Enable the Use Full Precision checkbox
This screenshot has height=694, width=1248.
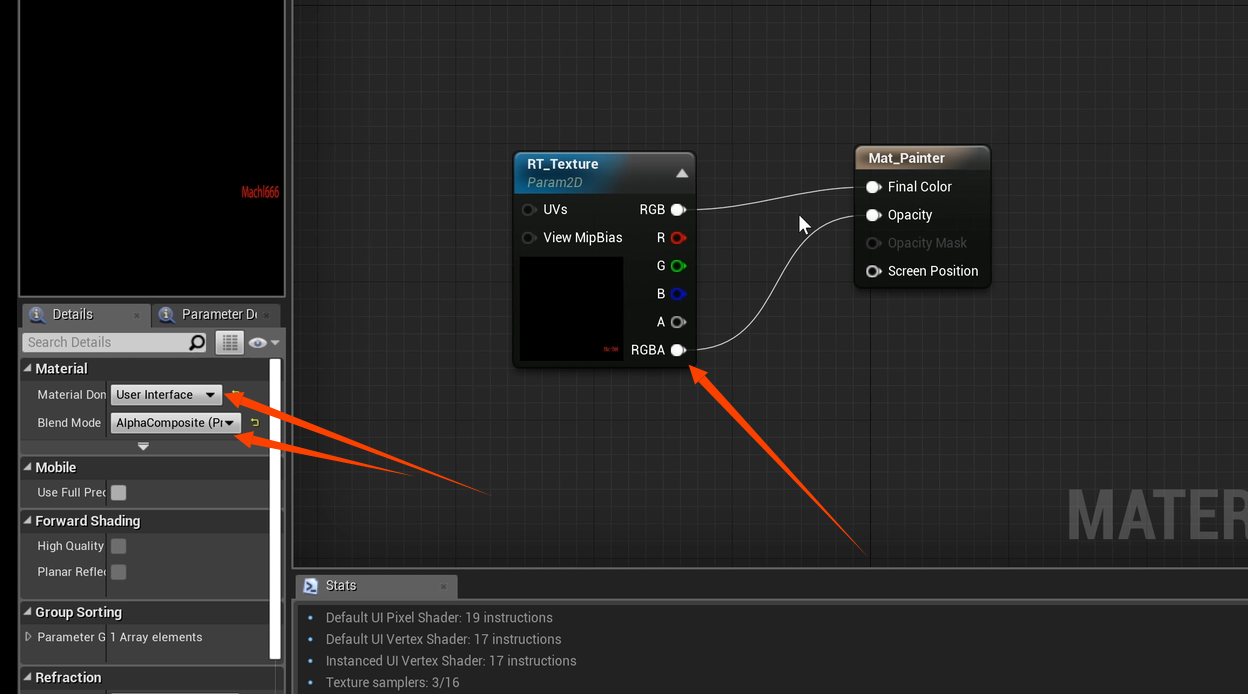coord(117,492)
